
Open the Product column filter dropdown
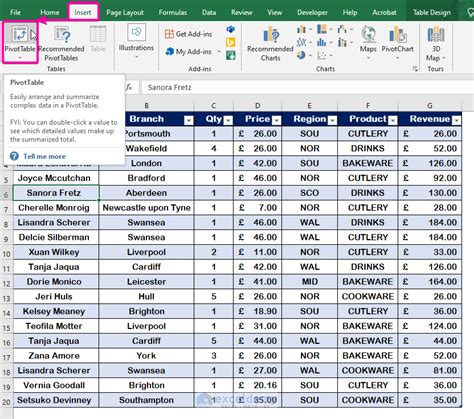[393, 120]
